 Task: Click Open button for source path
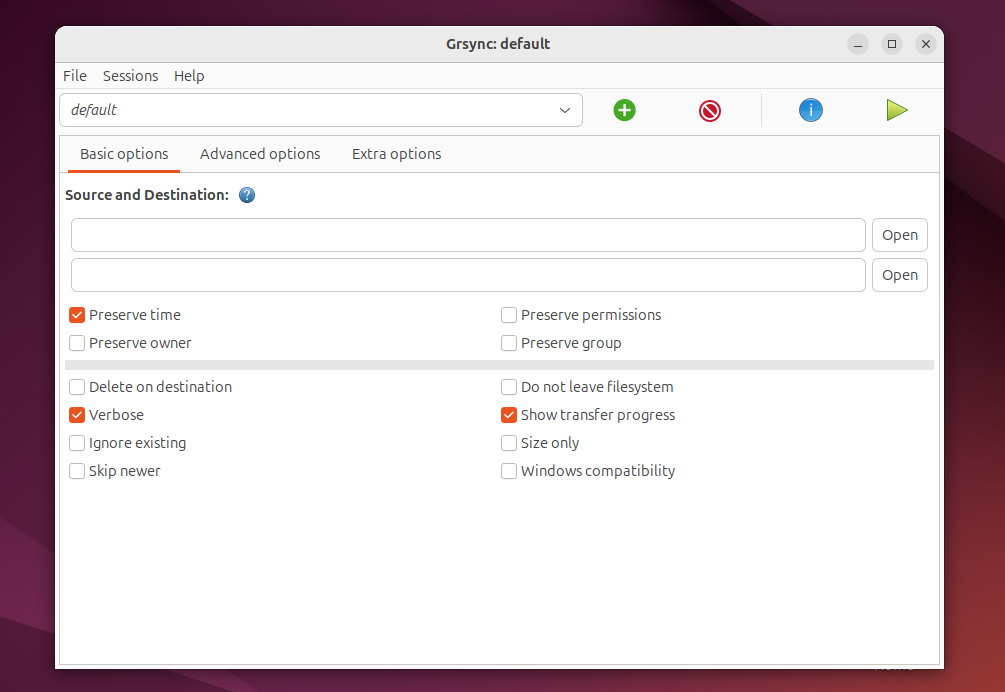tap(900, 235)
